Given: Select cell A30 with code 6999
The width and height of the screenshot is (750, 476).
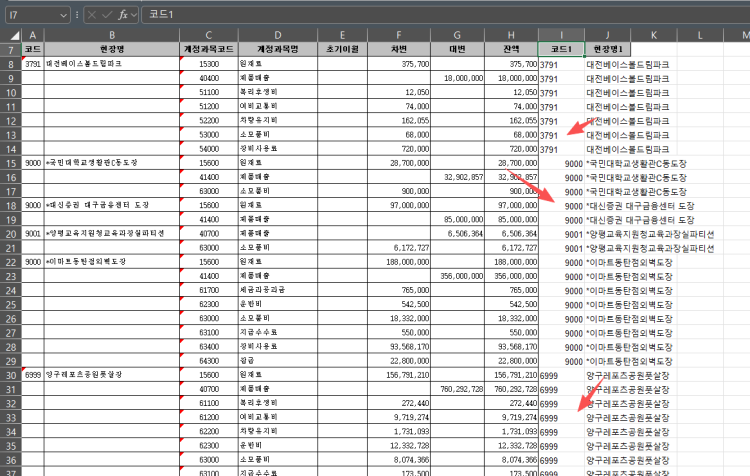Looking at the screenshot, I should [32, 374].
